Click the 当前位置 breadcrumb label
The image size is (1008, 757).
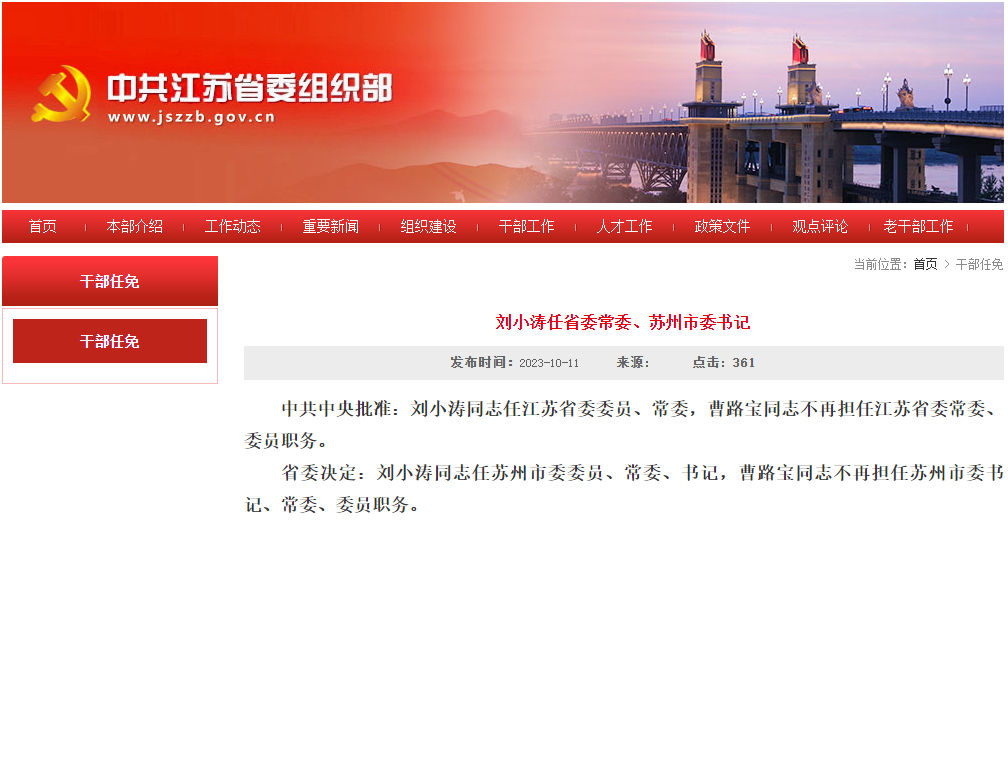880,264
